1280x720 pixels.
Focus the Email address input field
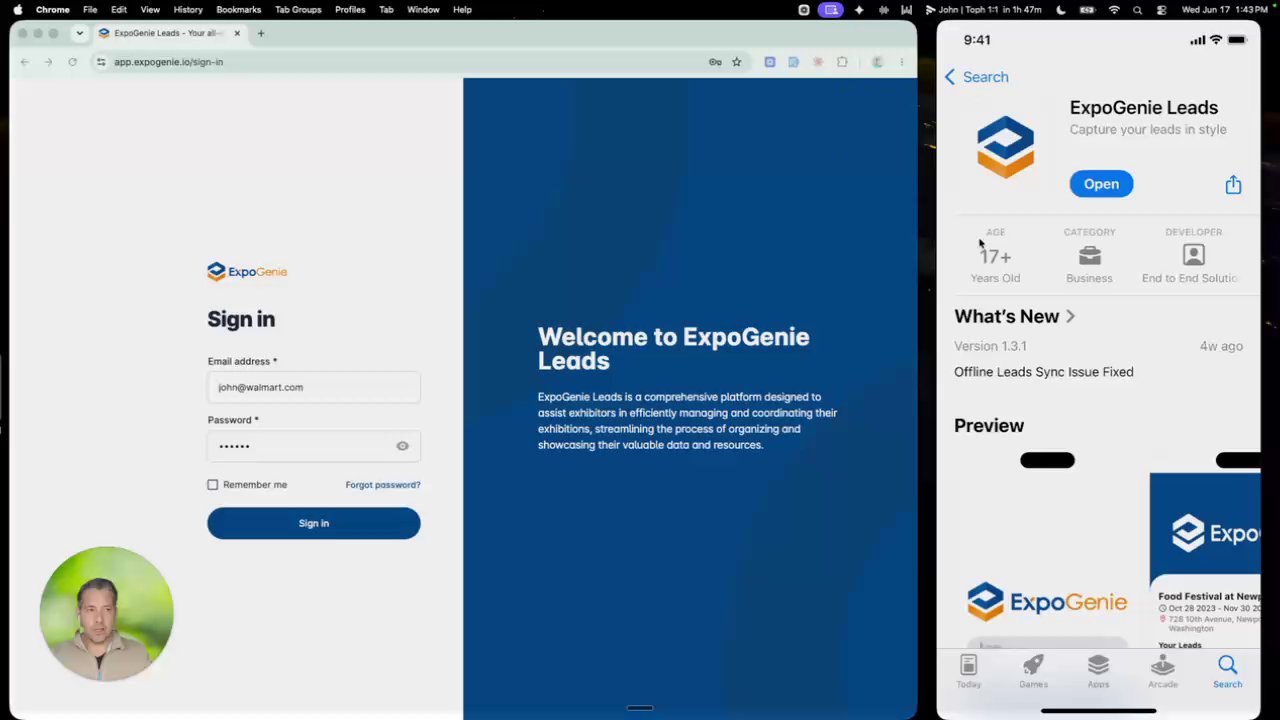point(314,387)
